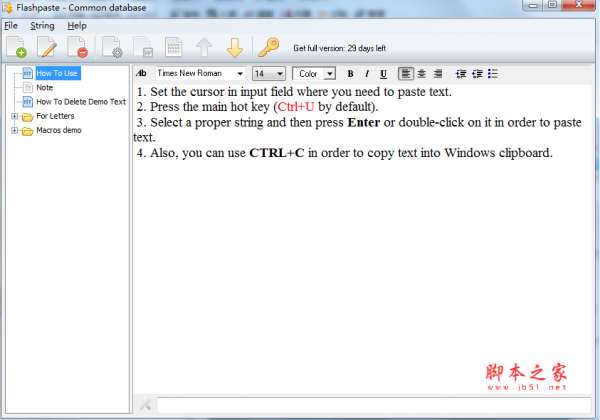Toggle bold formatting button
The width and height of the screenshot is (600, 420).
350,74
